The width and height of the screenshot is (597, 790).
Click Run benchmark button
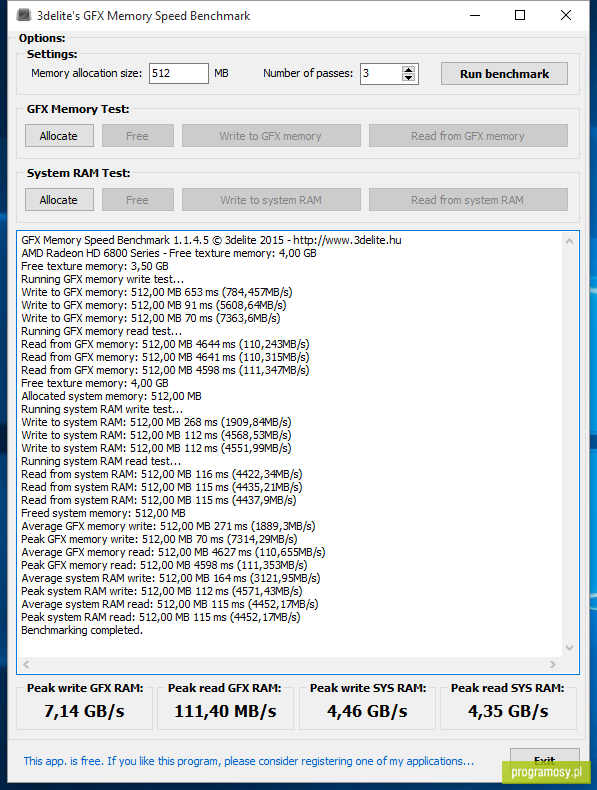pos(504,74)
